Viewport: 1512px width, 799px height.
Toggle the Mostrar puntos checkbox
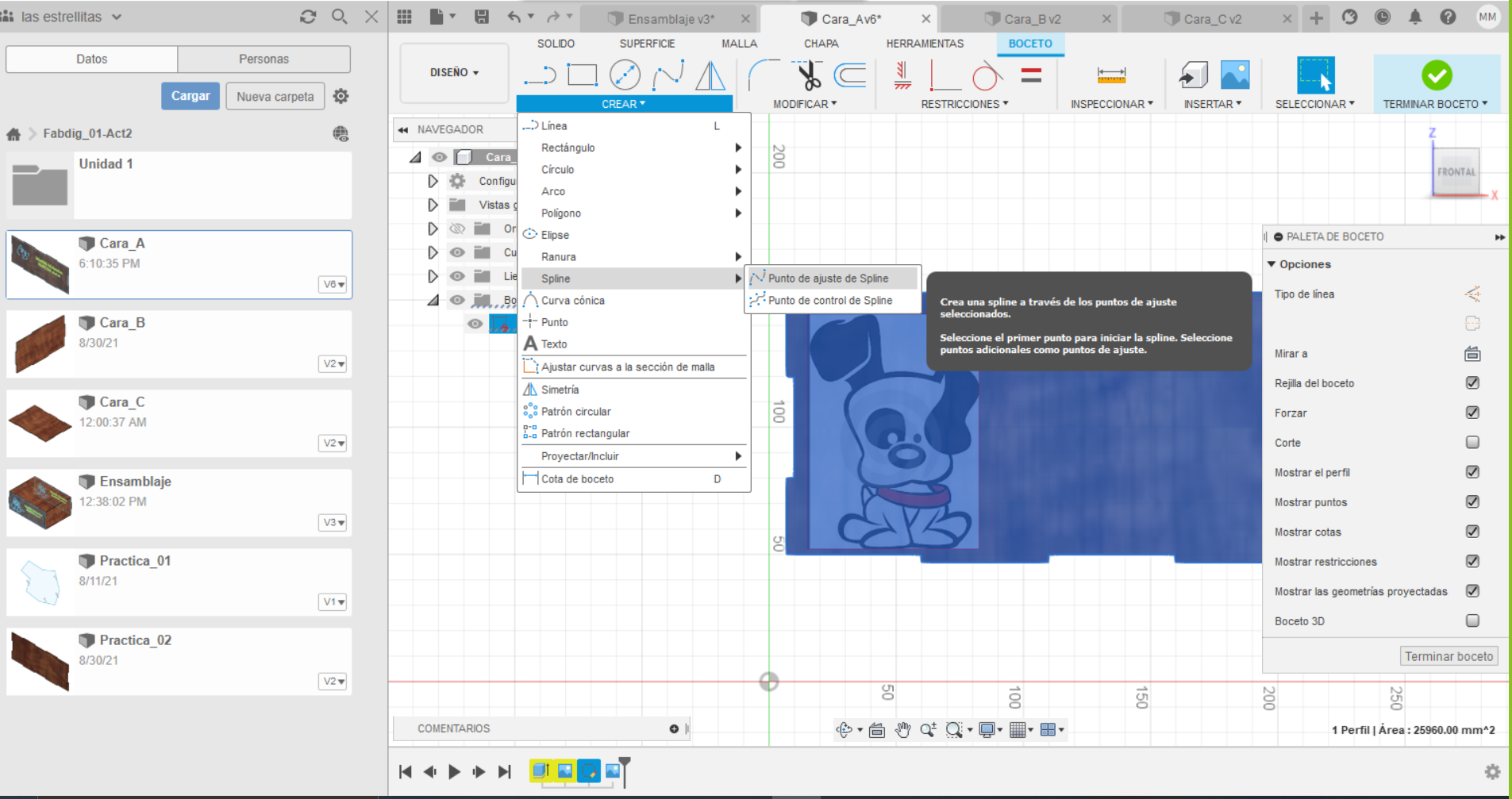point(1472,502)
